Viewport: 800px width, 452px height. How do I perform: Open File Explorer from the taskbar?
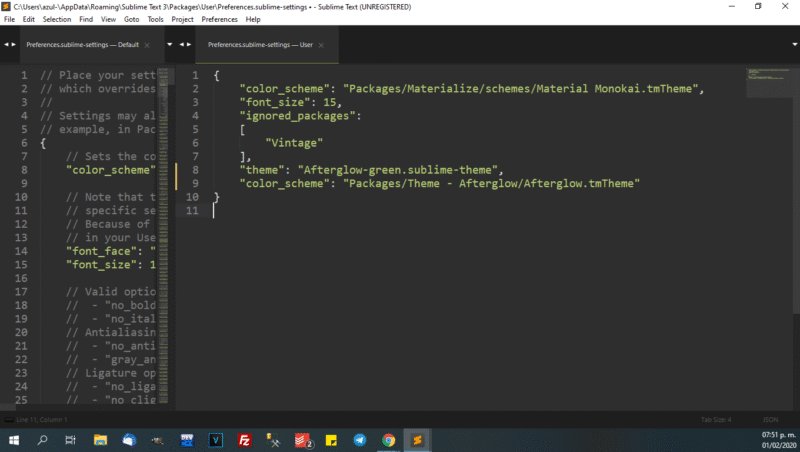coord(100,440)
